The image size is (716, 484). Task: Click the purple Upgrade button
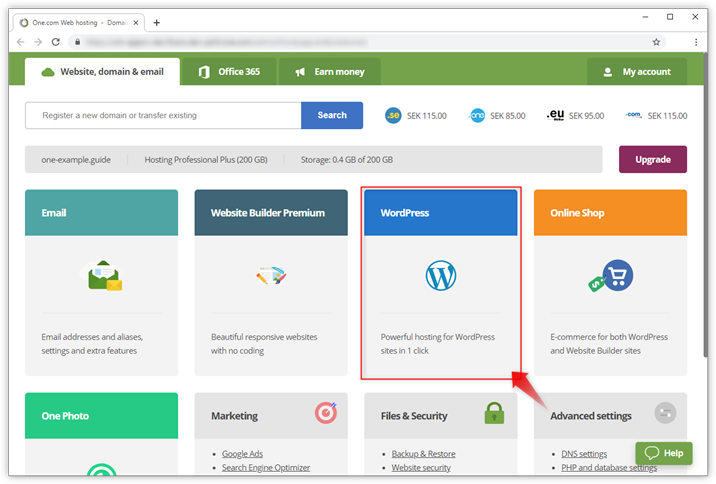[653, 159]
